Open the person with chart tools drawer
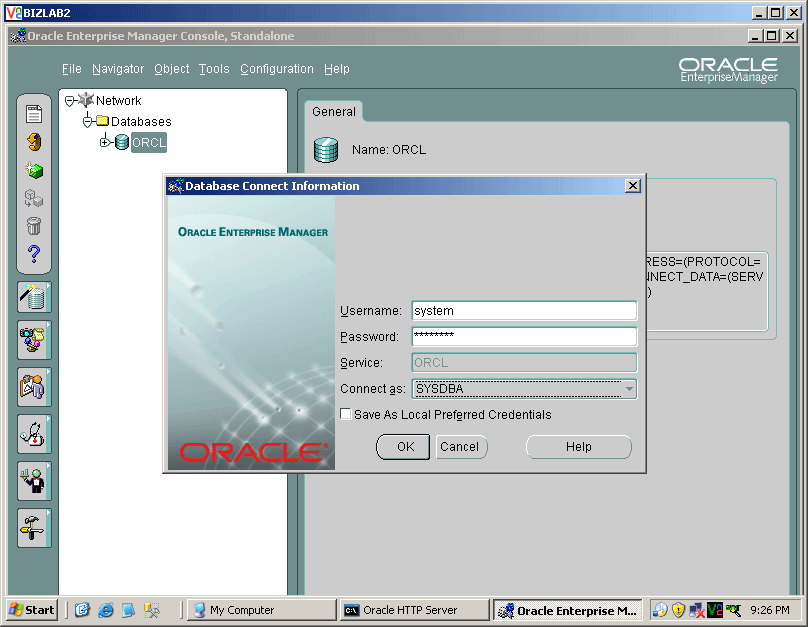808x627 pixels. [x=34, y=387]
